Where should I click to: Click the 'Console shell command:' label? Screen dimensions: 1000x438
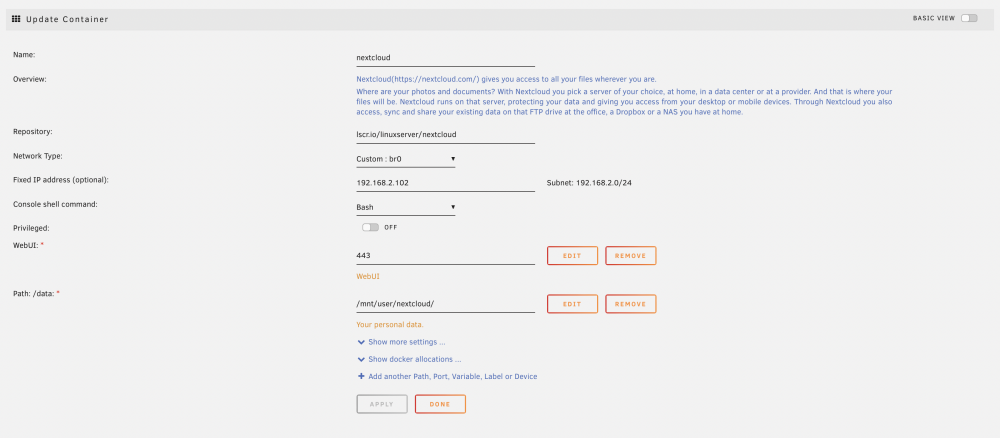point(55,205)
